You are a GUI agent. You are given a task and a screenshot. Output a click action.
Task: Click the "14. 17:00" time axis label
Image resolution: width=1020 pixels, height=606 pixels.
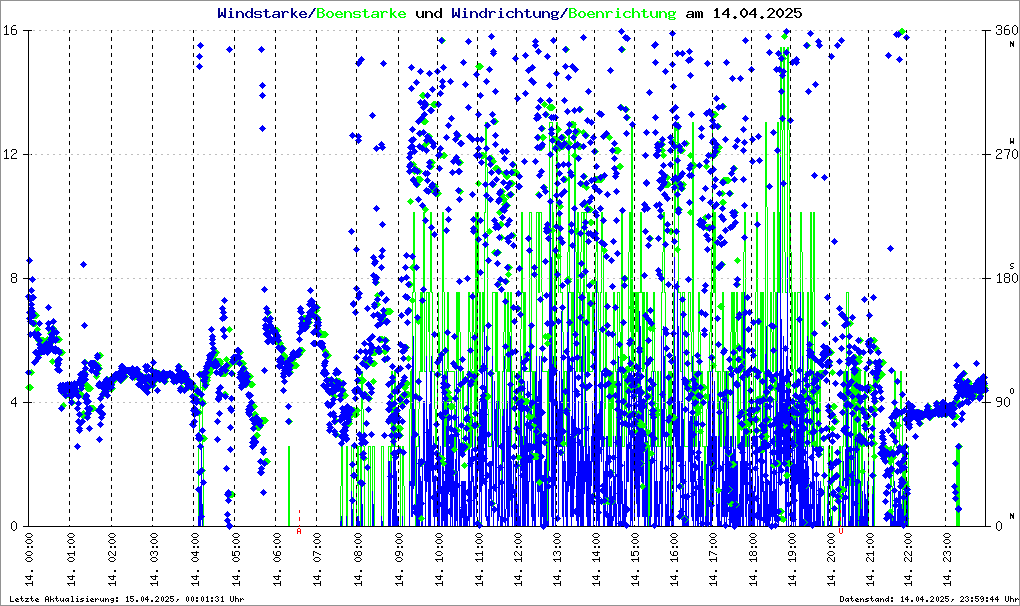tap(713, 560)
